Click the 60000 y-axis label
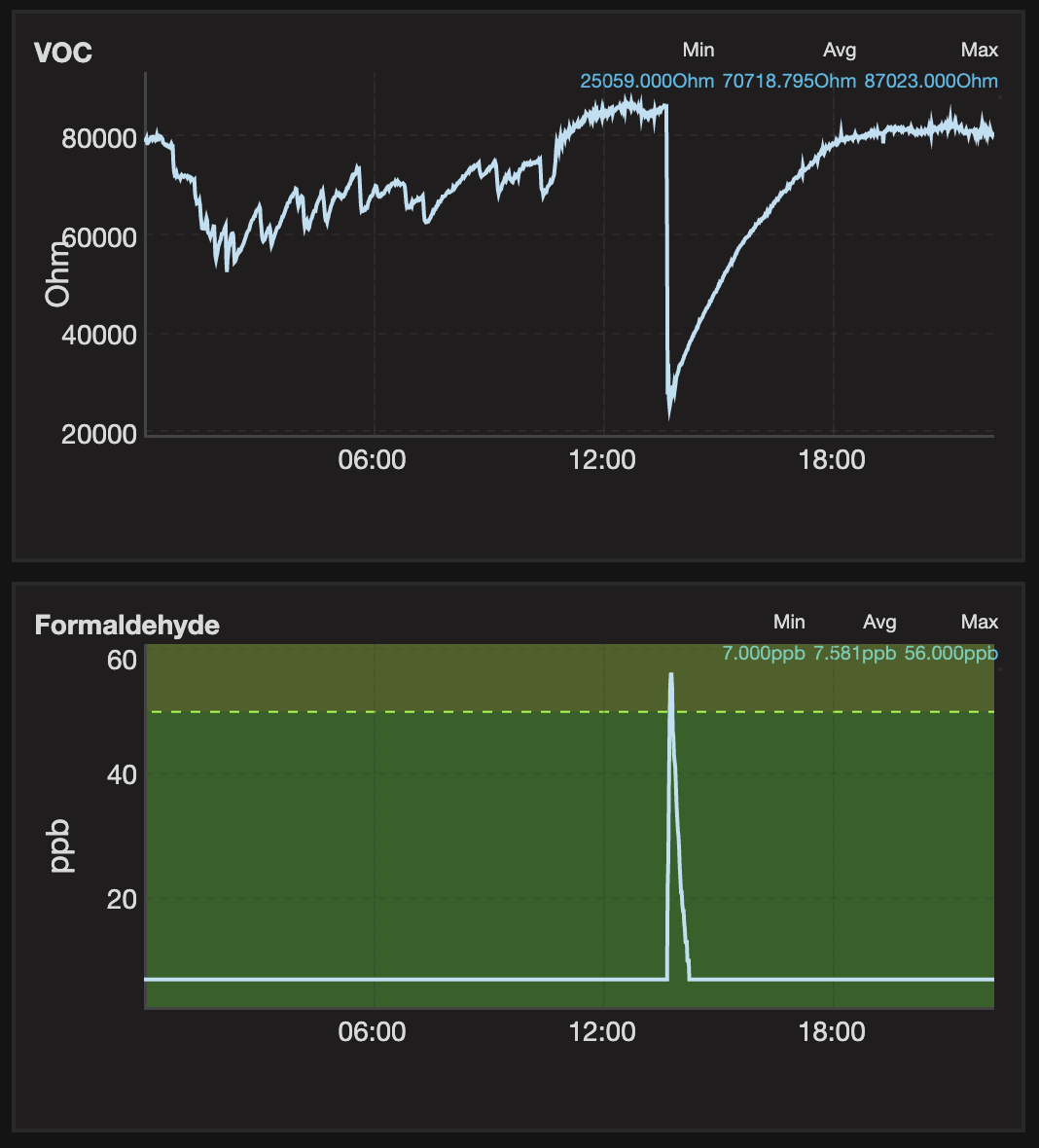1039x1148 pixels. [x=100, y=237]
